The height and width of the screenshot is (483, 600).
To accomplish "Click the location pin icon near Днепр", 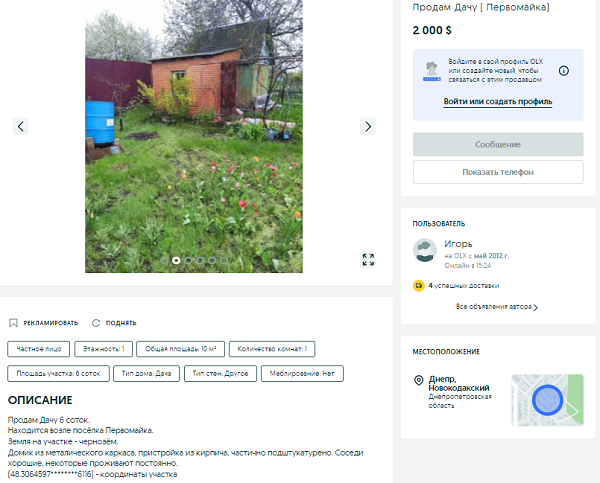I will click(x=419, y=380).
